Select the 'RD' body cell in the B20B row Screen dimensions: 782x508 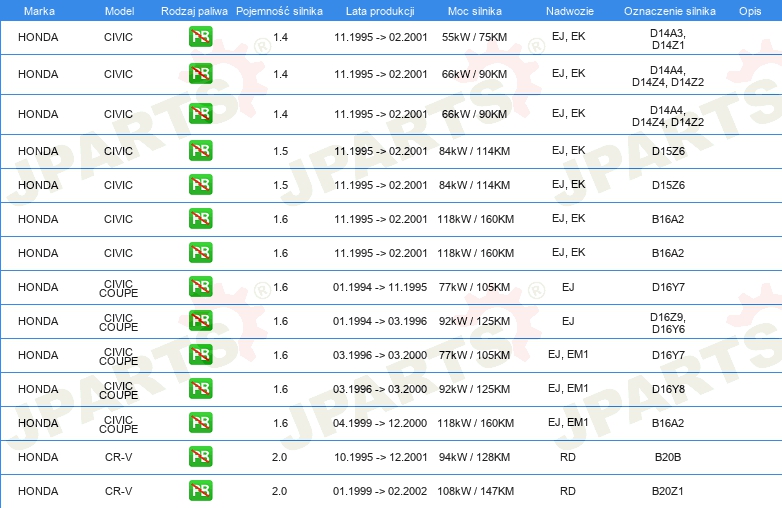tap(568, 457)
